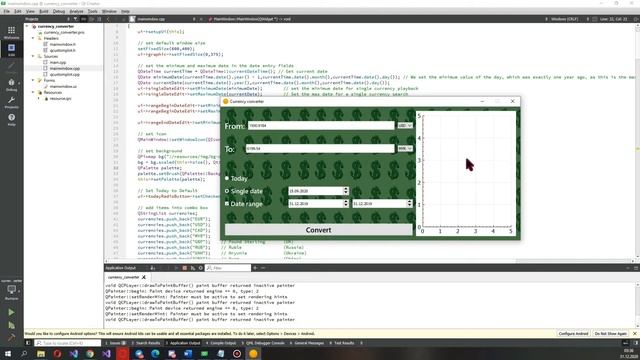640x360 pixels.
Task: Switch to Edit mode in the sidebar
Action: click(11, 49)
